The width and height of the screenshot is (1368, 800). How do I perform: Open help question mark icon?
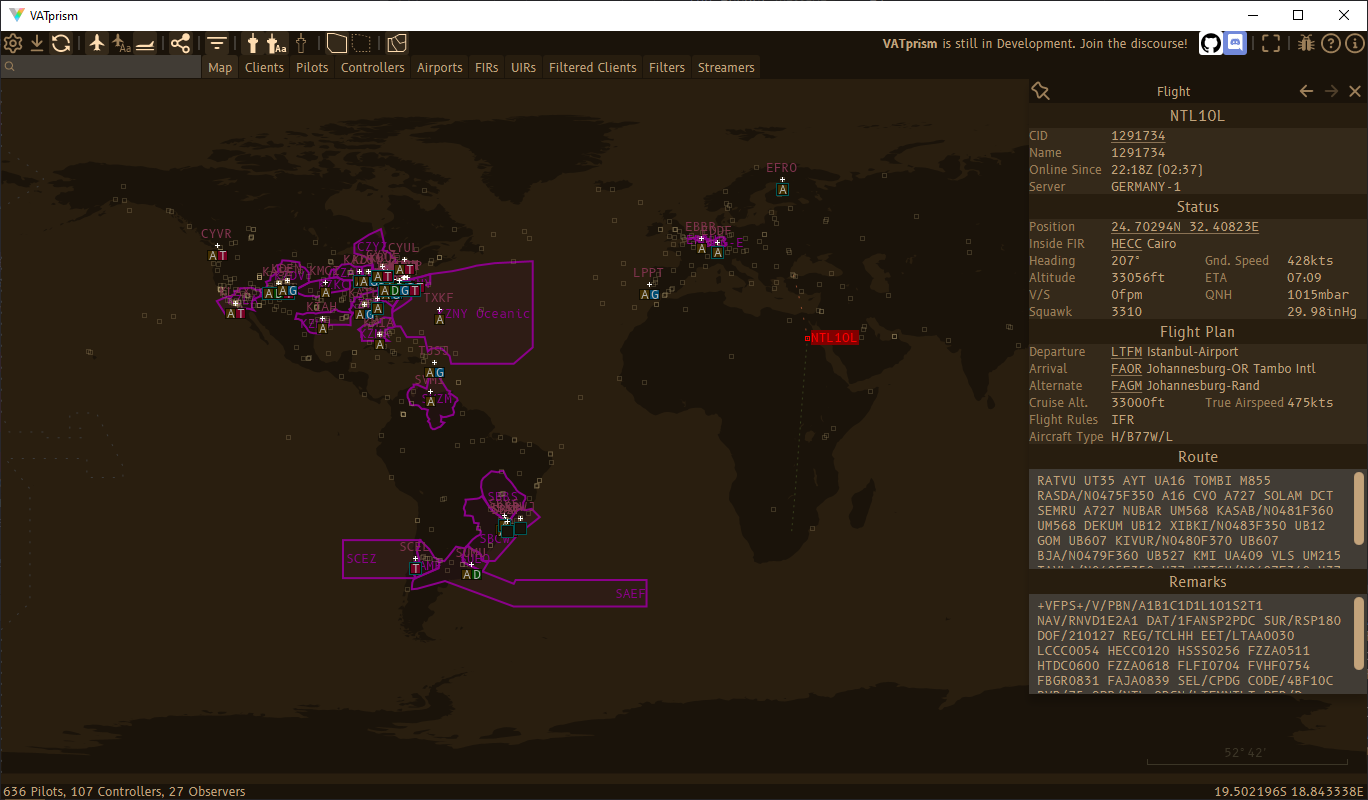1330,43
